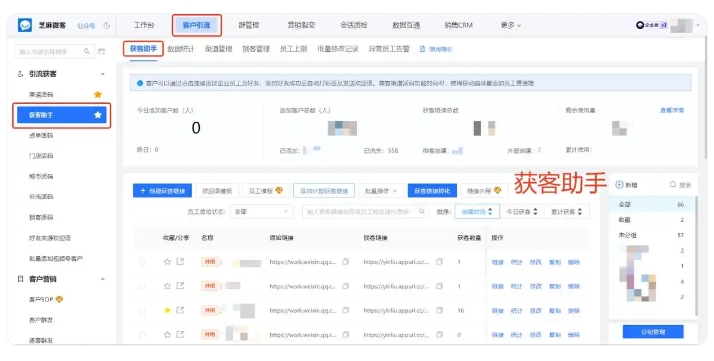Click share icon in row with 16 customers
Viewport: 714px width, 361px height.
coord(180,310)
